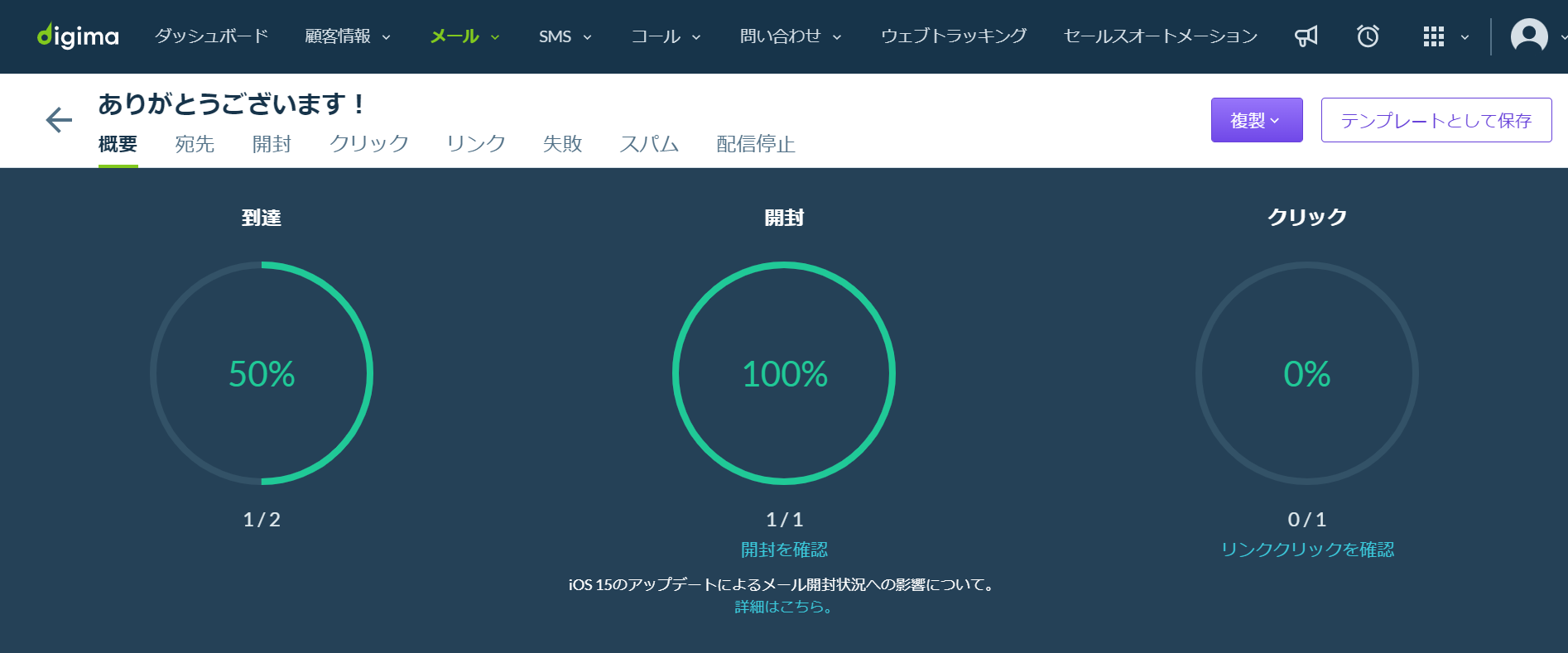Click the user profile avatar
Image resolution: width=1568 pixels, height=653 pixels.
tap(1529, 36)
